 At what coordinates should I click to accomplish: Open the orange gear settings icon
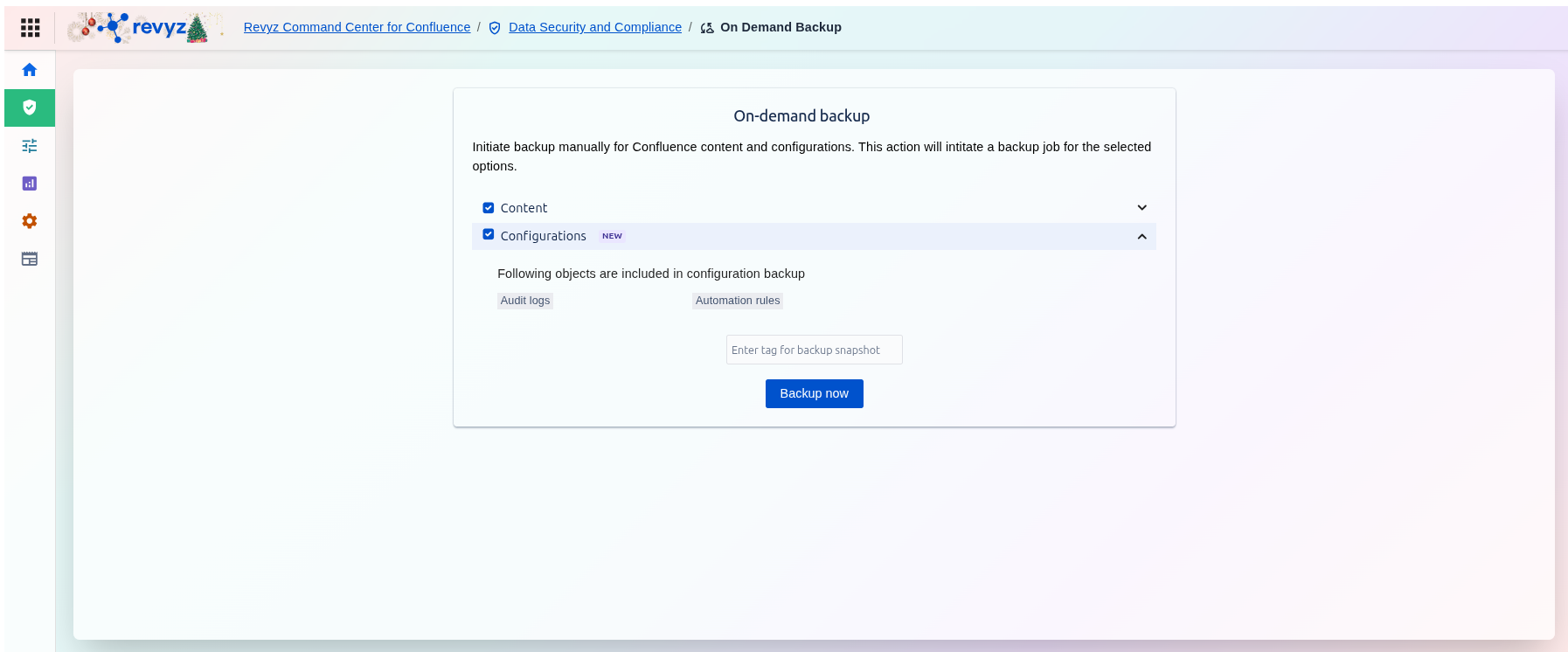click(30, 221)
